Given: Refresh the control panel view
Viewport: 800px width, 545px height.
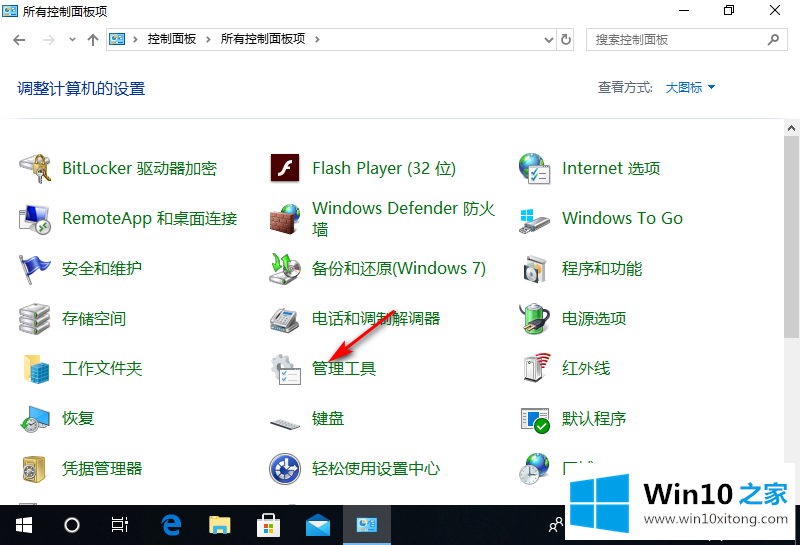Looking at the screenshot, I should pos(566,40).
